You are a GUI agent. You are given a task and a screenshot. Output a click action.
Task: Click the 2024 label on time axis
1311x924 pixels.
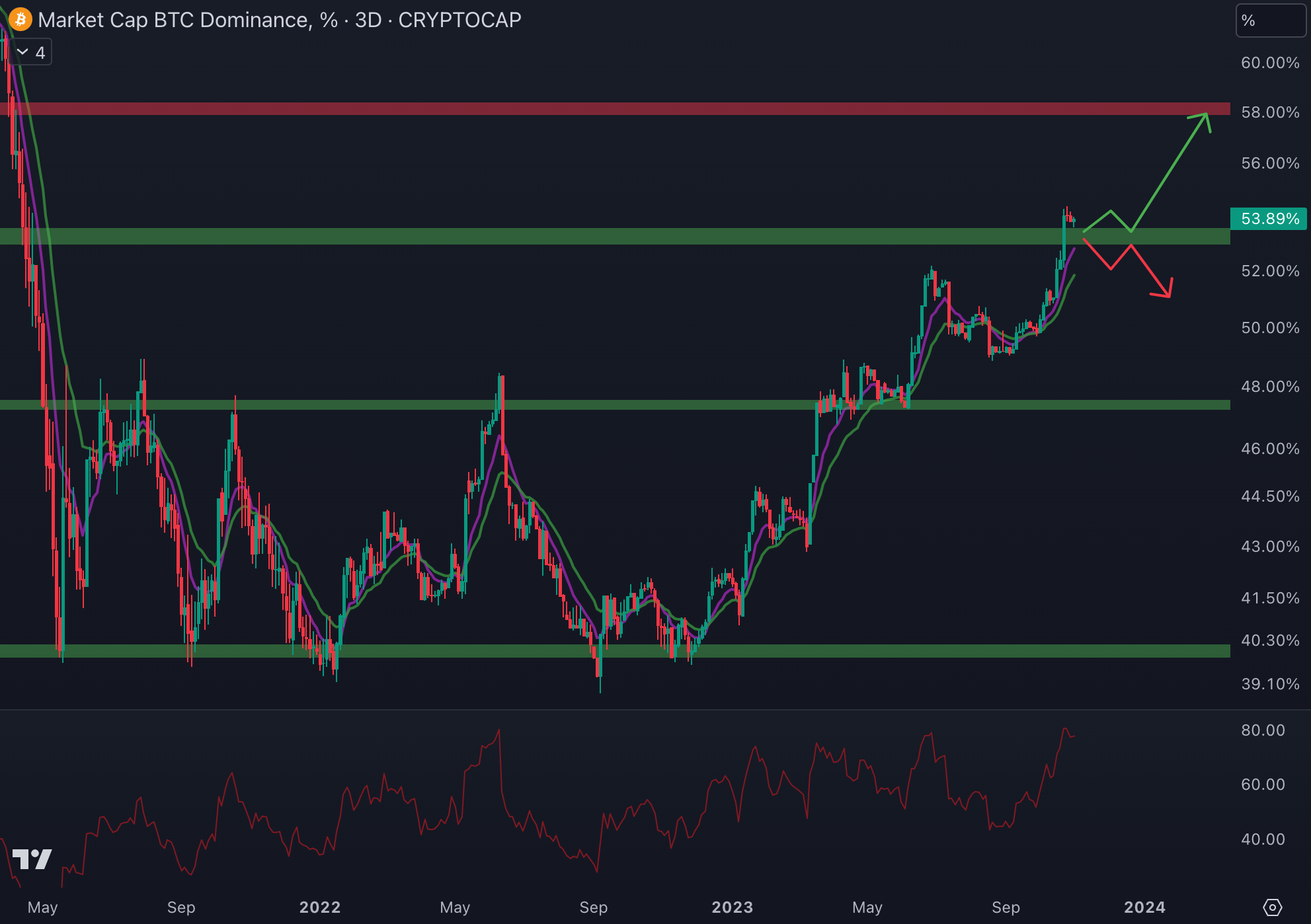[x=1144, y=907]
